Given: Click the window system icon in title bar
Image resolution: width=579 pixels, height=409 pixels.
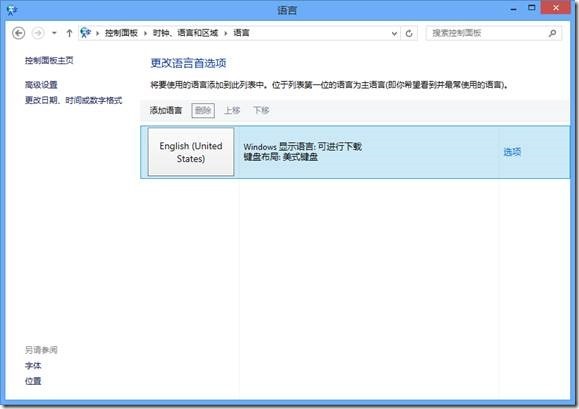Looking at the screenshot, I should click(11, 10).
